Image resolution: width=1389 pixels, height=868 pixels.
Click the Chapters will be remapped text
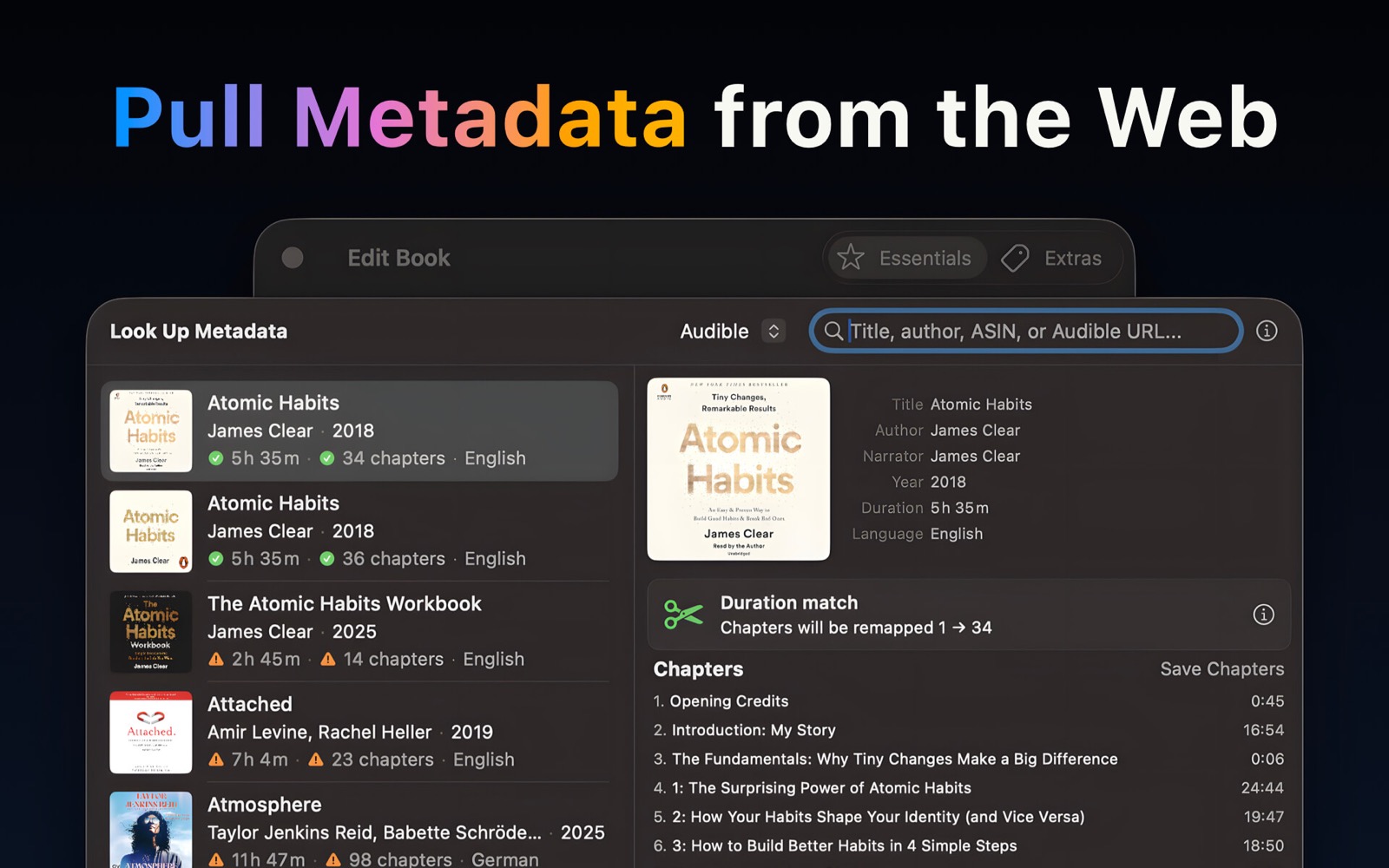[856, 628]
